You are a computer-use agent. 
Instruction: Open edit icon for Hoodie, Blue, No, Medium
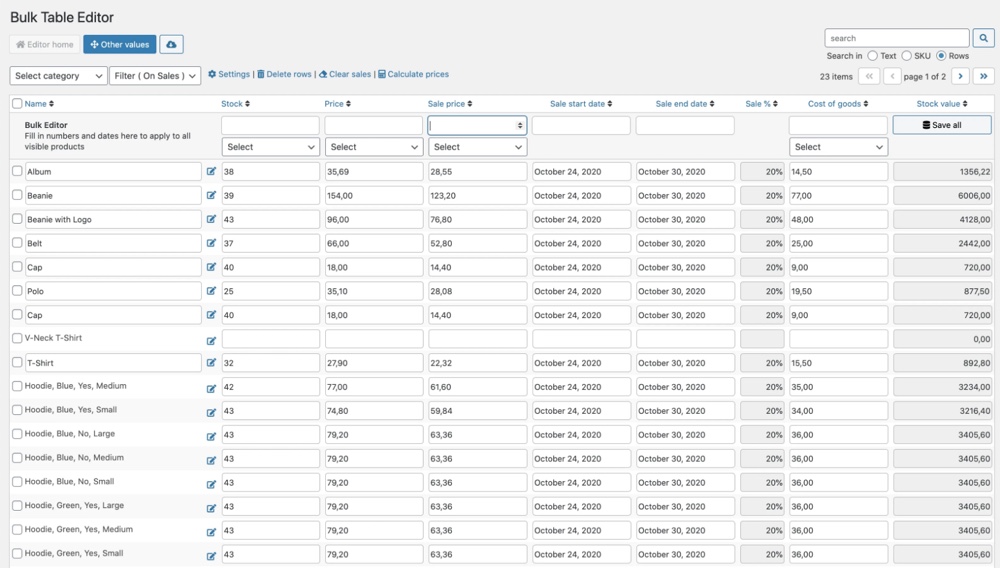pyautogui.click(x=211, y=460)
